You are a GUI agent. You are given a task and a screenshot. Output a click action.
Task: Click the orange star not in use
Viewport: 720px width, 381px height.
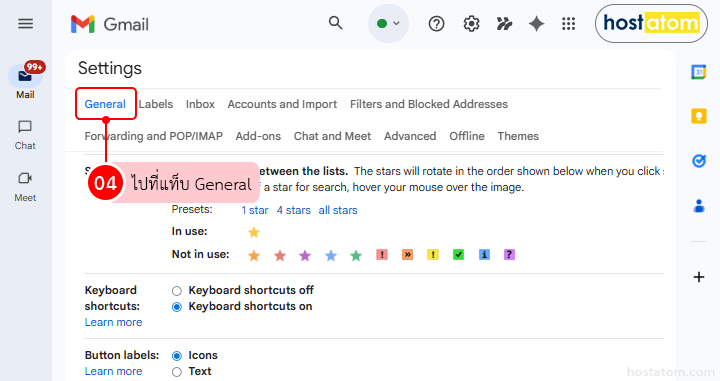click(254, 255)
